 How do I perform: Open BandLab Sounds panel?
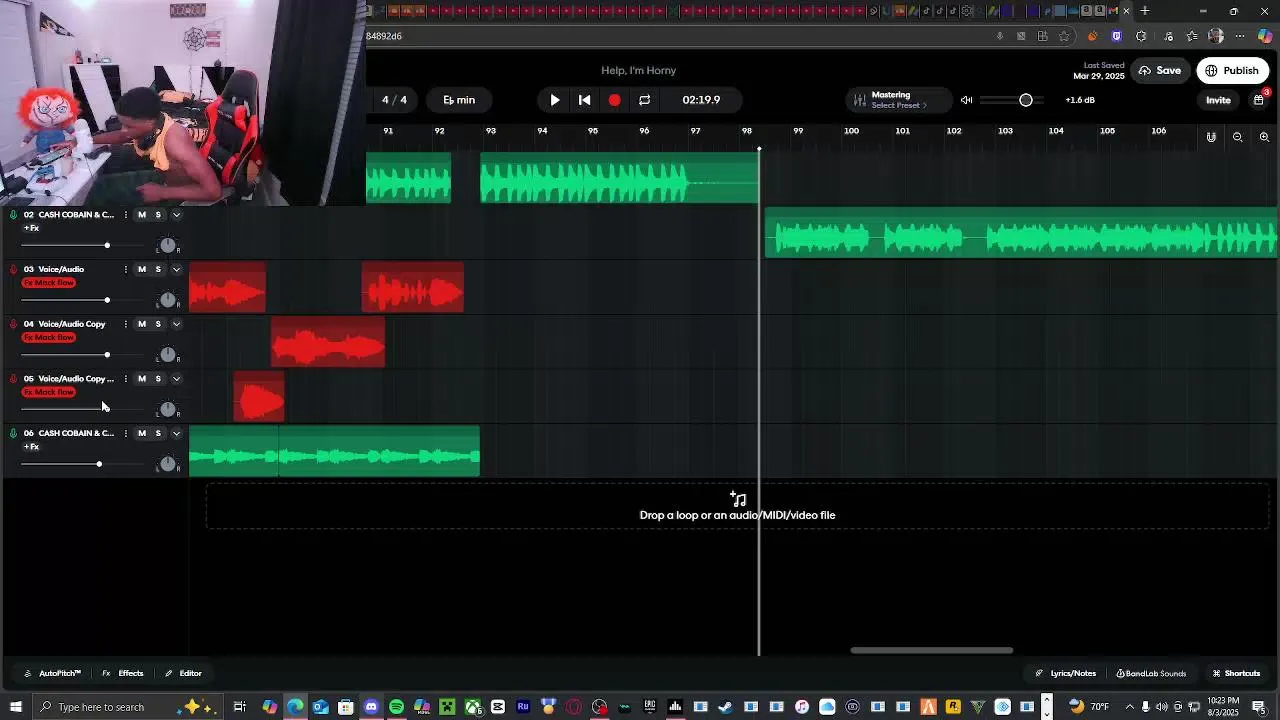coord(1151,673)
